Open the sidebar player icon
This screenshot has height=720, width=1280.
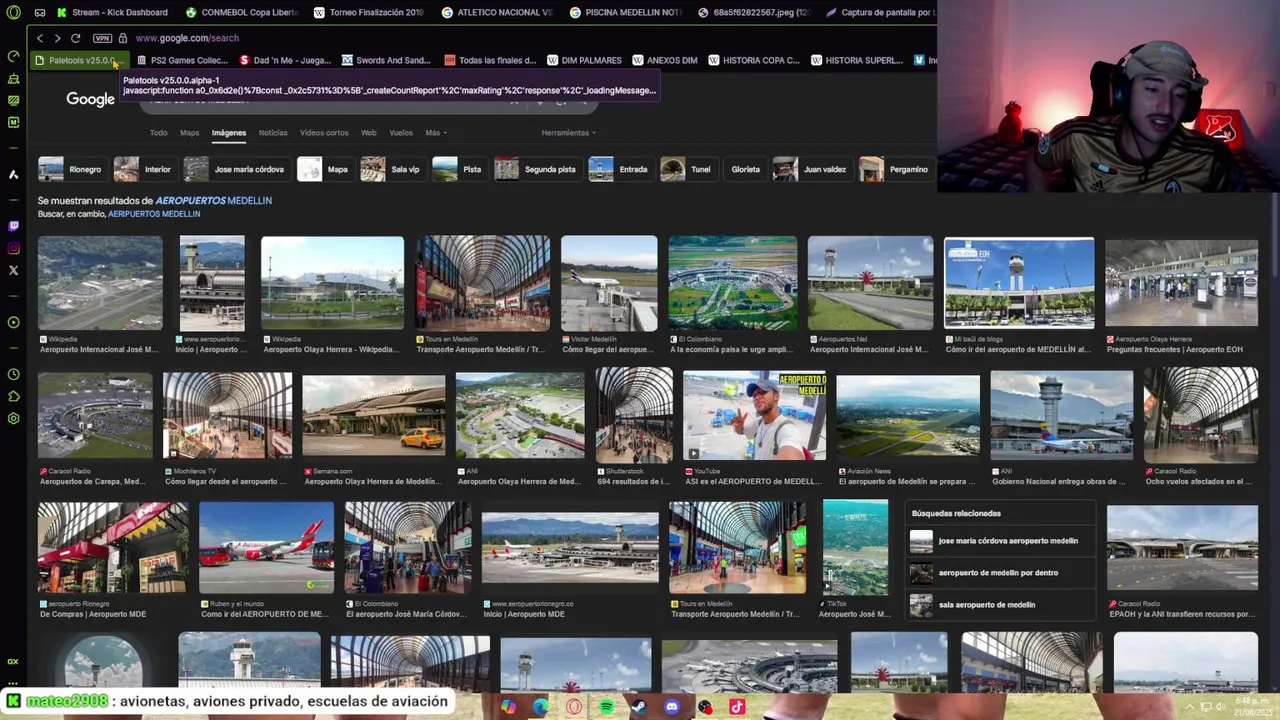13,322
